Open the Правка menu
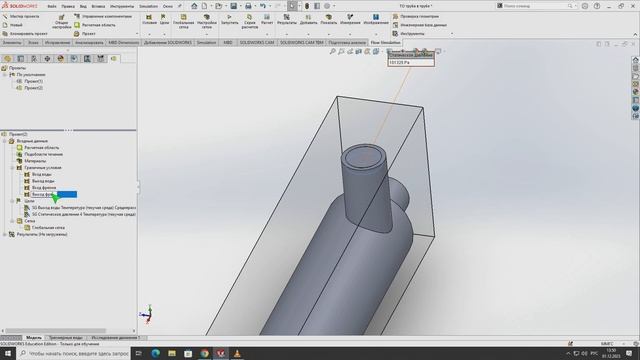The height and width of the screenshot is (360, 640). pos(68,7)
